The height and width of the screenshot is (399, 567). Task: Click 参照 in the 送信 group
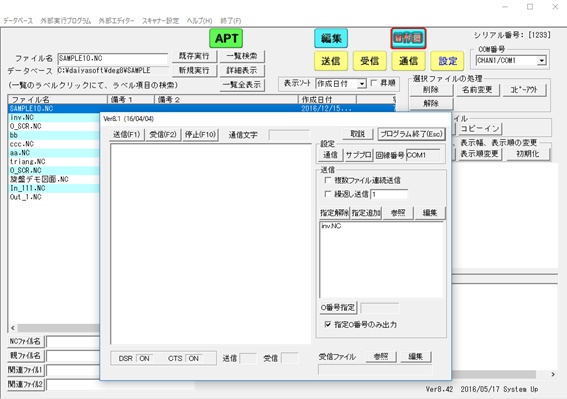pos(398,213)
